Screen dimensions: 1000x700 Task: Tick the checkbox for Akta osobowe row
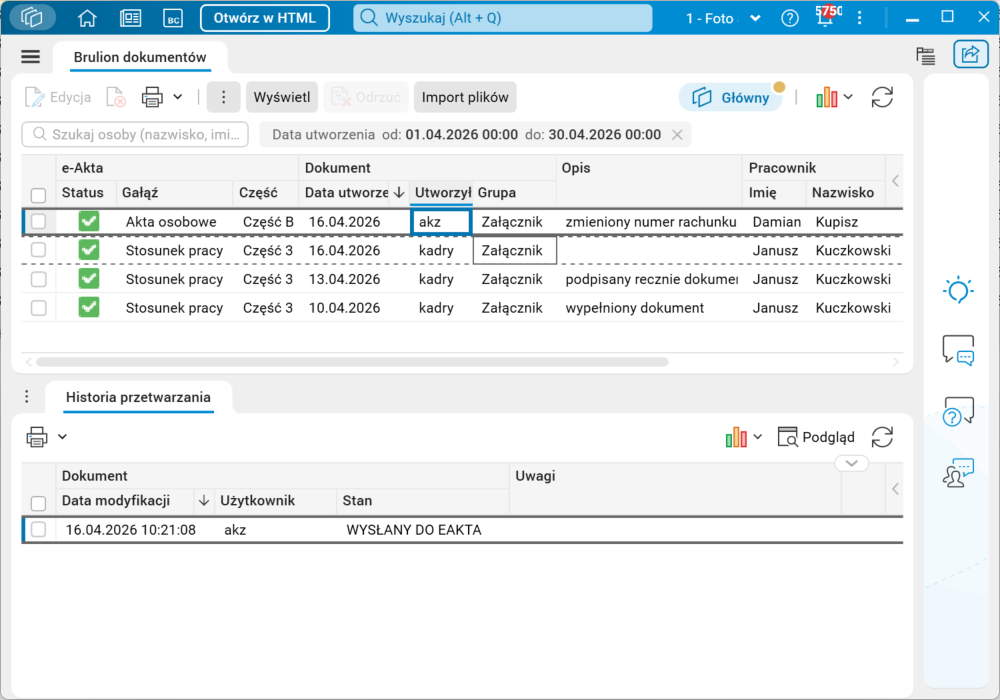tap(38, 221)
